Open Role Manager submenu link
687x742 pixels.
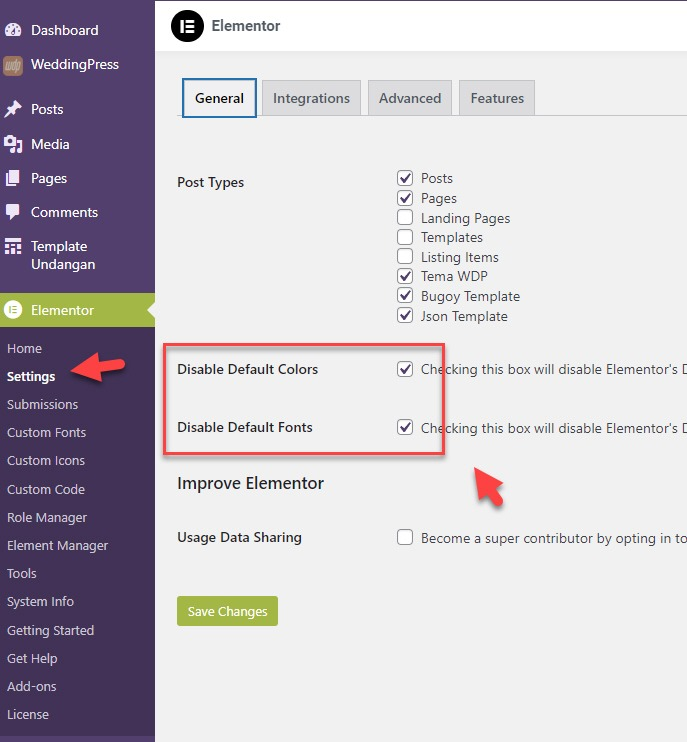47,517
